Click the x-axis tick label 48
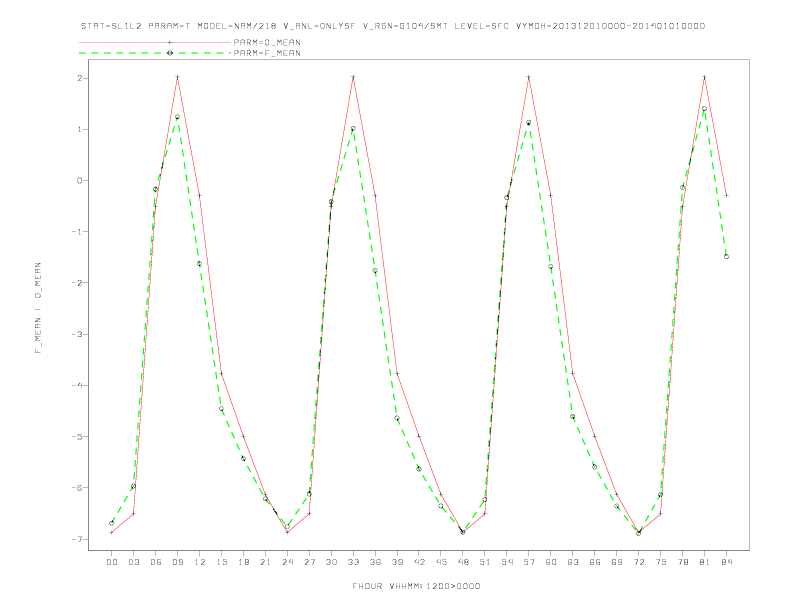Image resolution: width=792 pixels, height=612 pixels. [x=463, y=562]
